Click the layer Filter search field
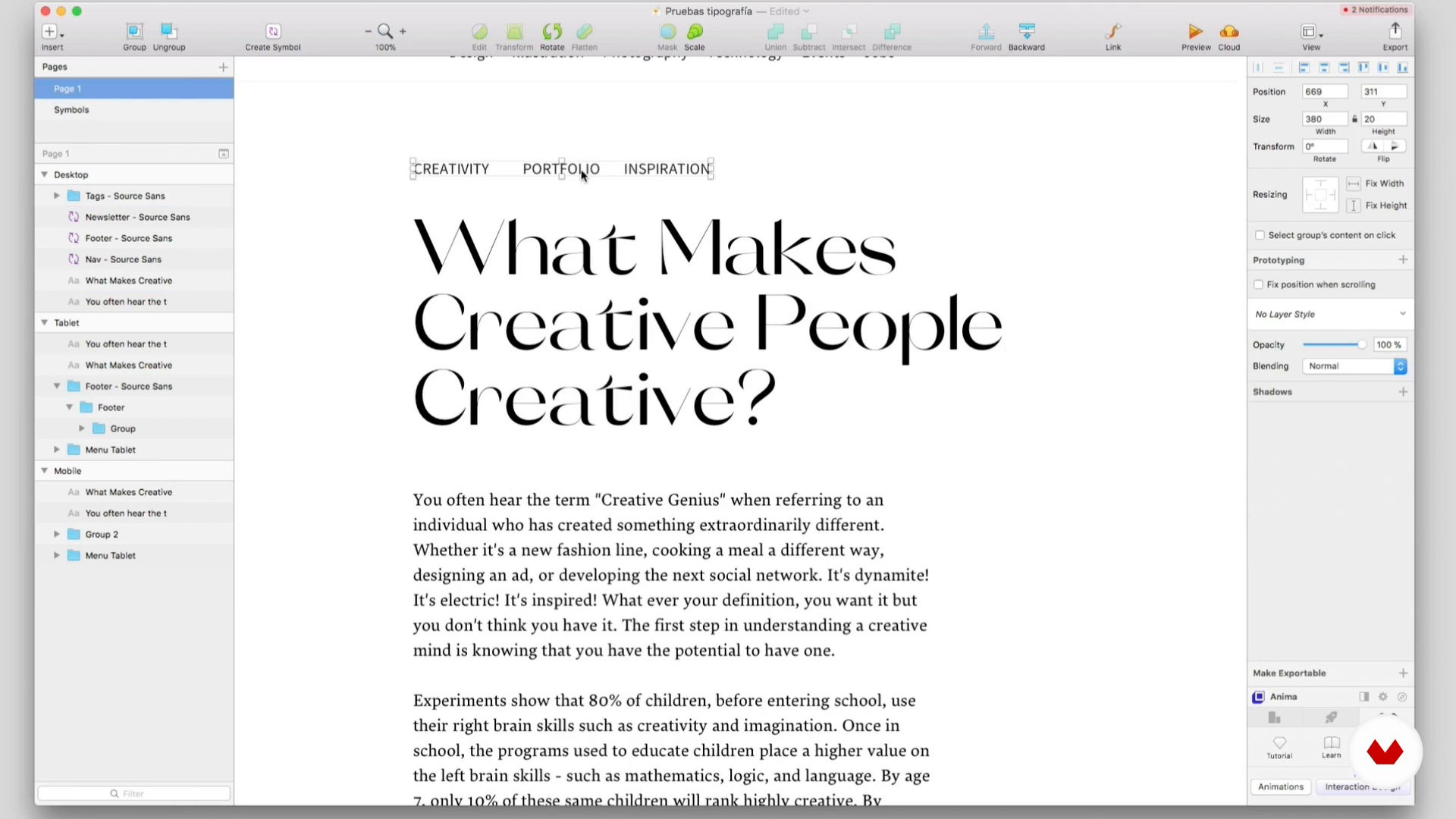The image size is (1456, 819). click(x=133, y=793)
